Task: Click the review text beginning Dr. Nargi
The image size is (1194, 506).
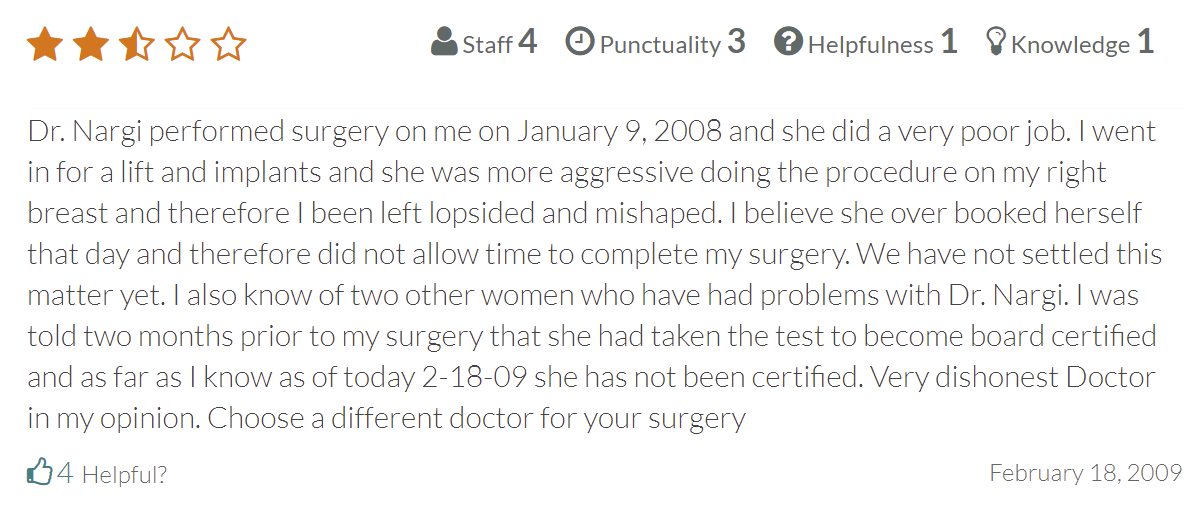Action: point(595,276)
